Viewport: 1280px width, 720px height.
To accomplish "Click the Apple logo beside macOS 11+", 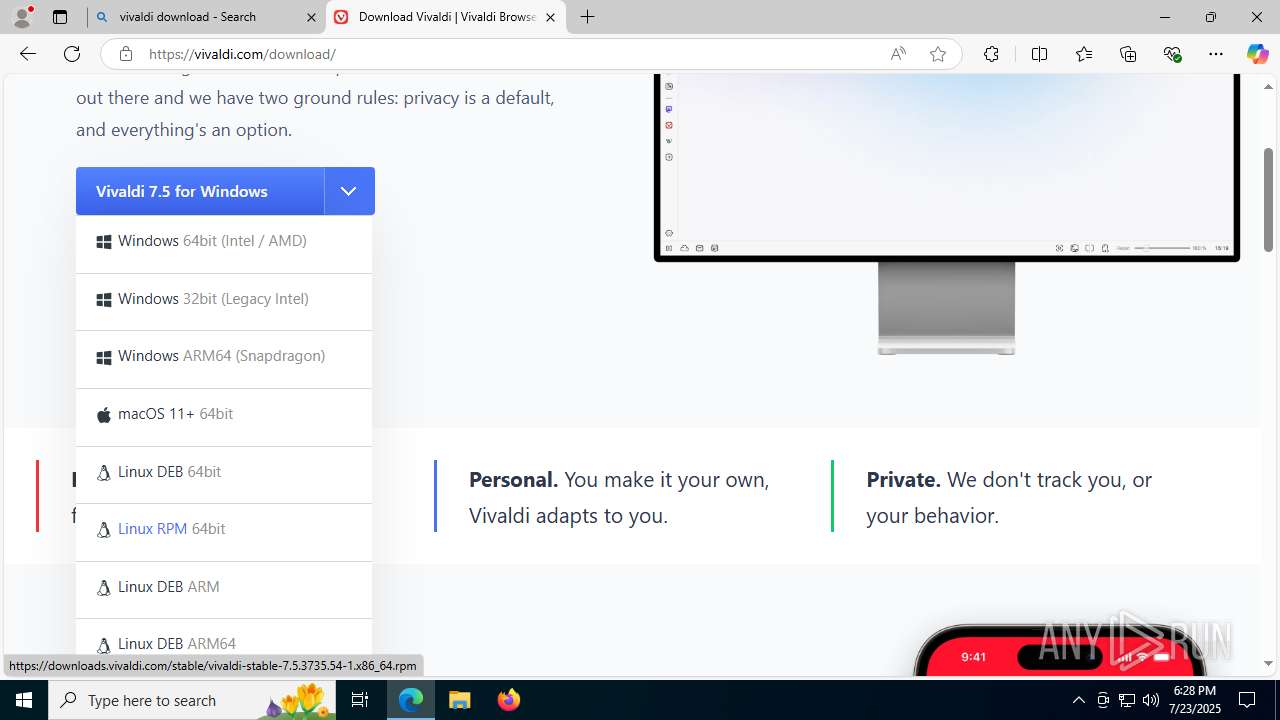I will pyautogui.click(x=103, y=414).
